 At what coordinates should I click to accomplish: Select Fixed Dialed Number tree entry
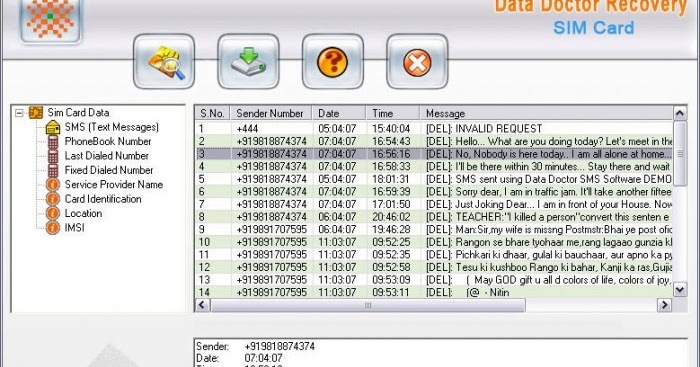point(108,170)
